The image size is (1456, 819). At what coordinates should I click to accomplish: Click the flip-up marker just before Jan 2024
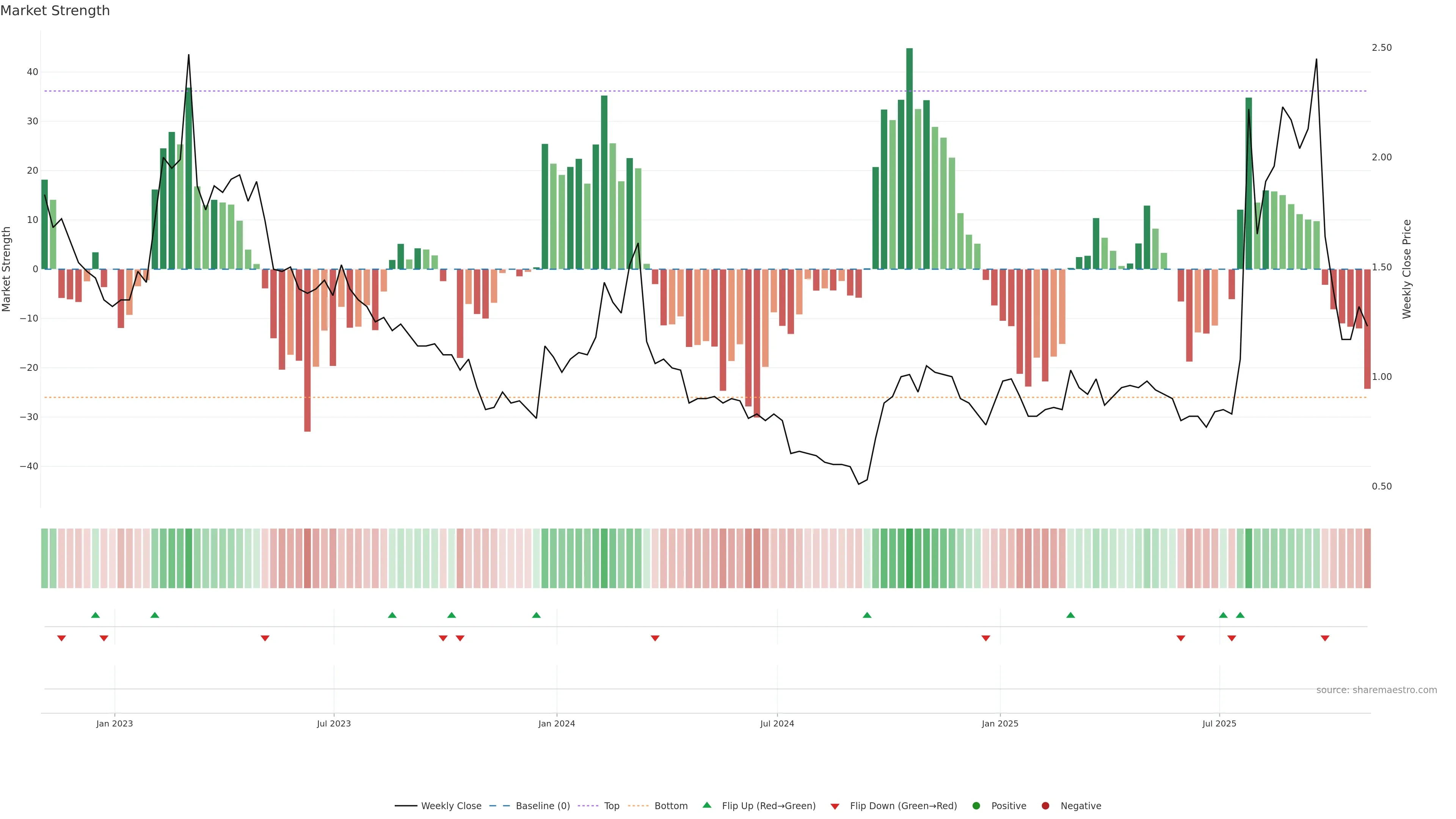coord(537,615)
